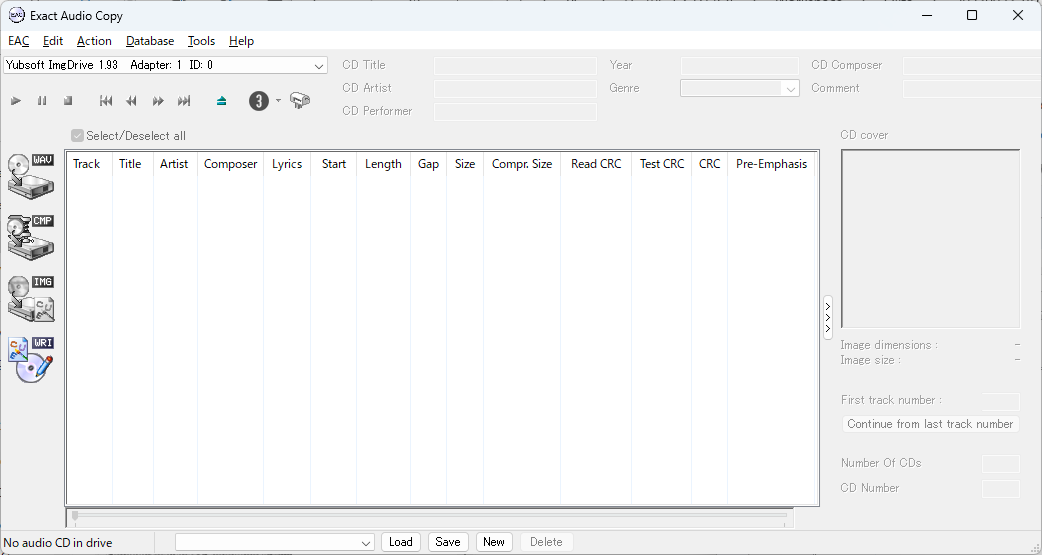The height and width of the screenshot is (555, 1042).
Task: Click the Start column header
Action: click(x=334, y=164)
